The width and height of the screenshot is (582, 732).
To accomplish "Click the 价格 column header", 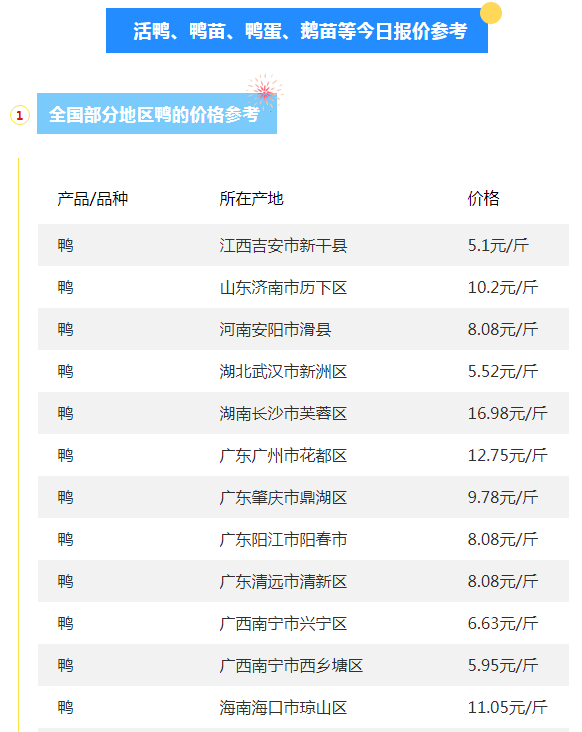I will pos(484,198).
